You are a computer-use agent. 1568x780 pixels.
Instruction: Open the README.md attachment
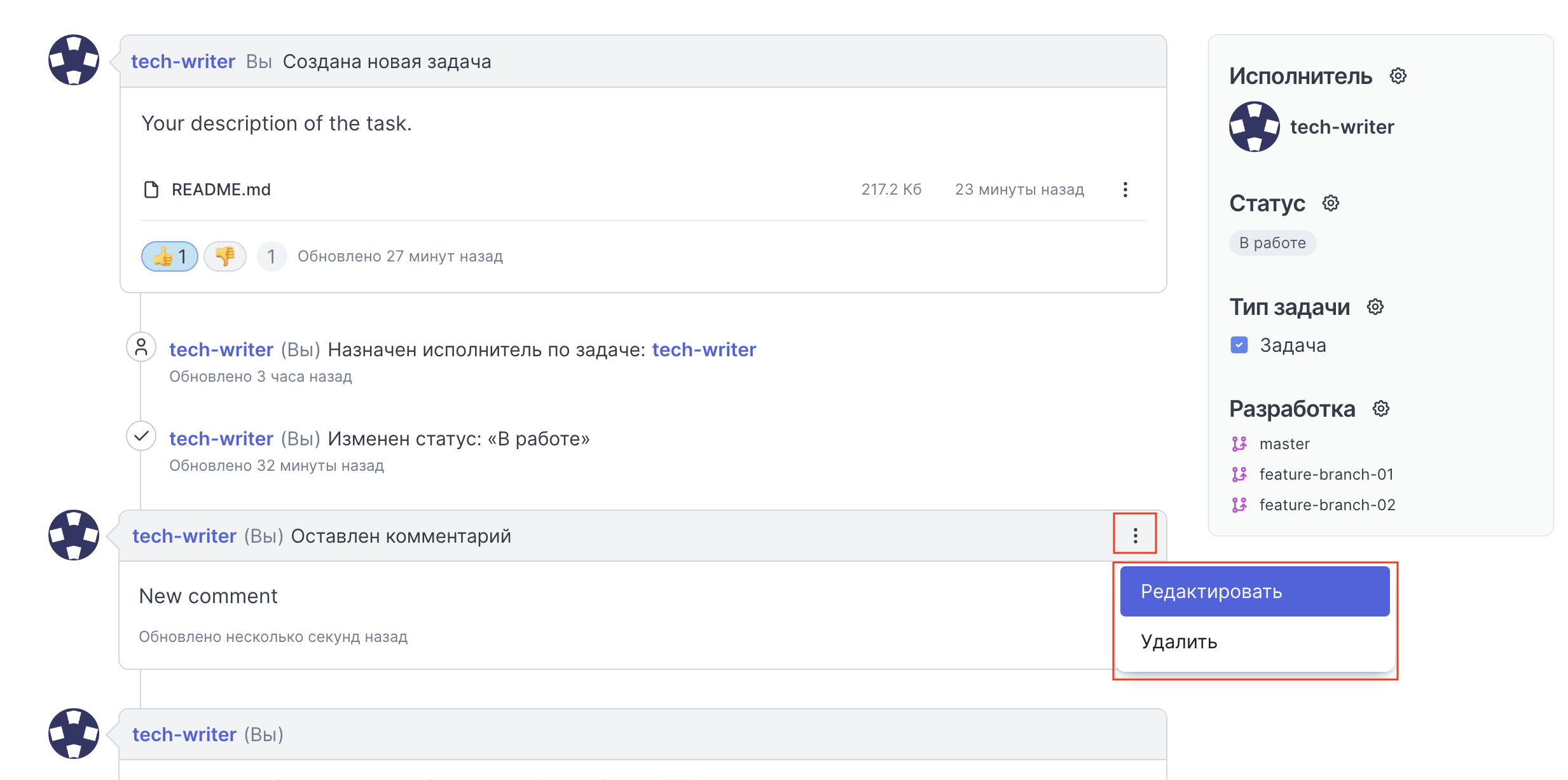coord(221,190)
